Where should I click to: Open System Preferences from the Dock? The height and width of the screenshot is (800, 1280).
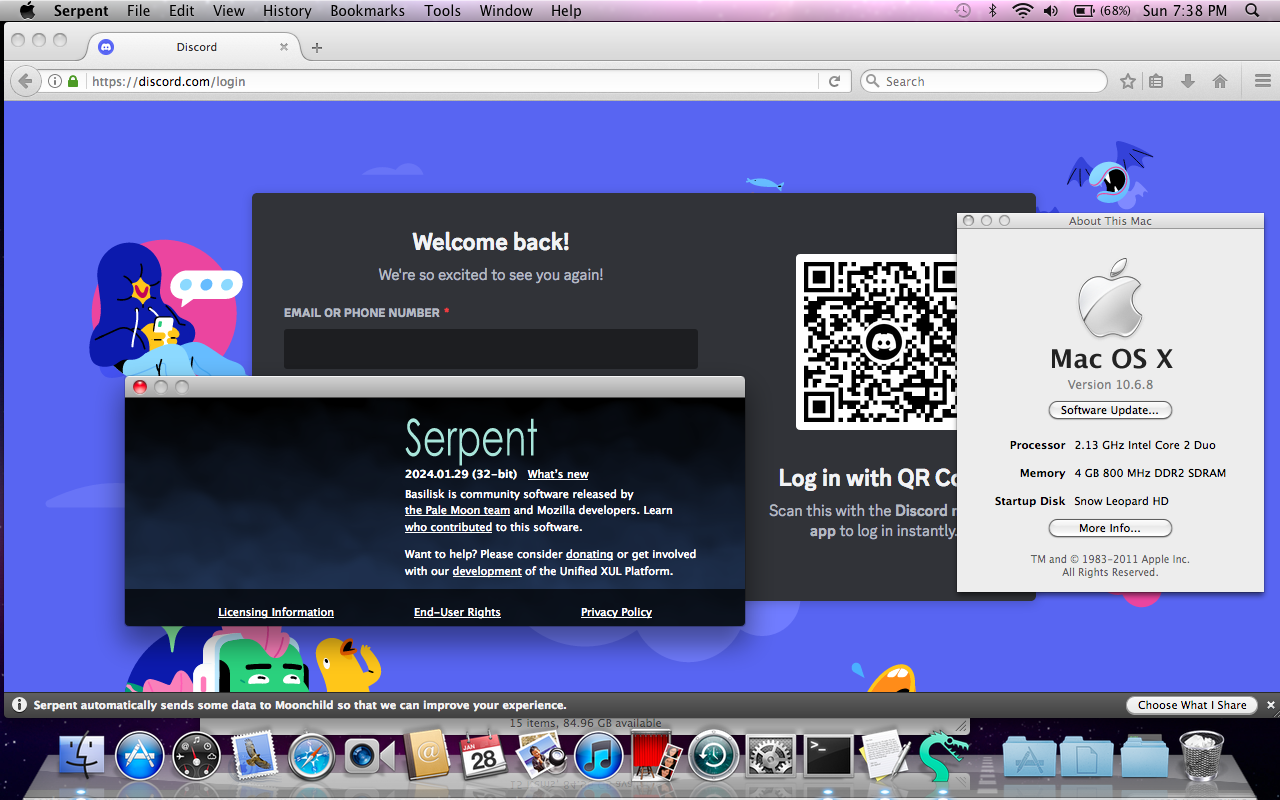[771, 756]
